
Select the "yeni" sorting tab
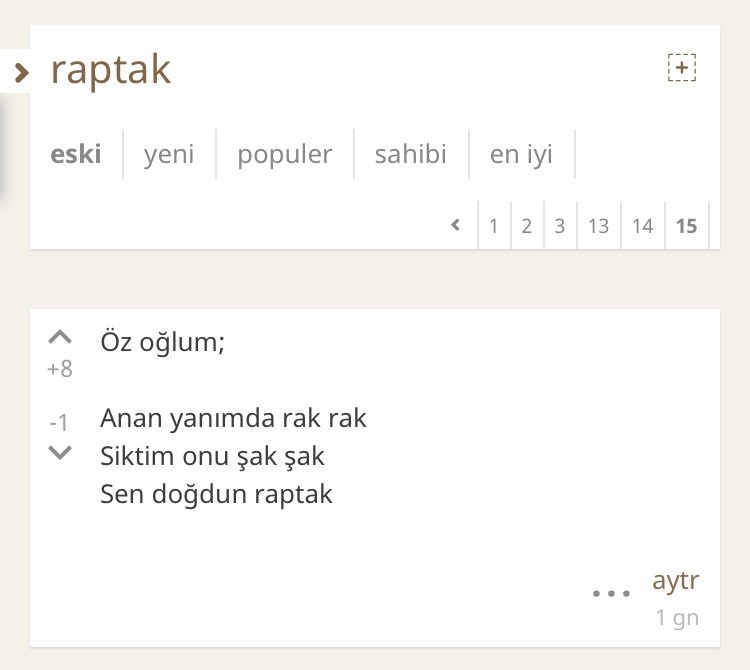coord(169,155)
